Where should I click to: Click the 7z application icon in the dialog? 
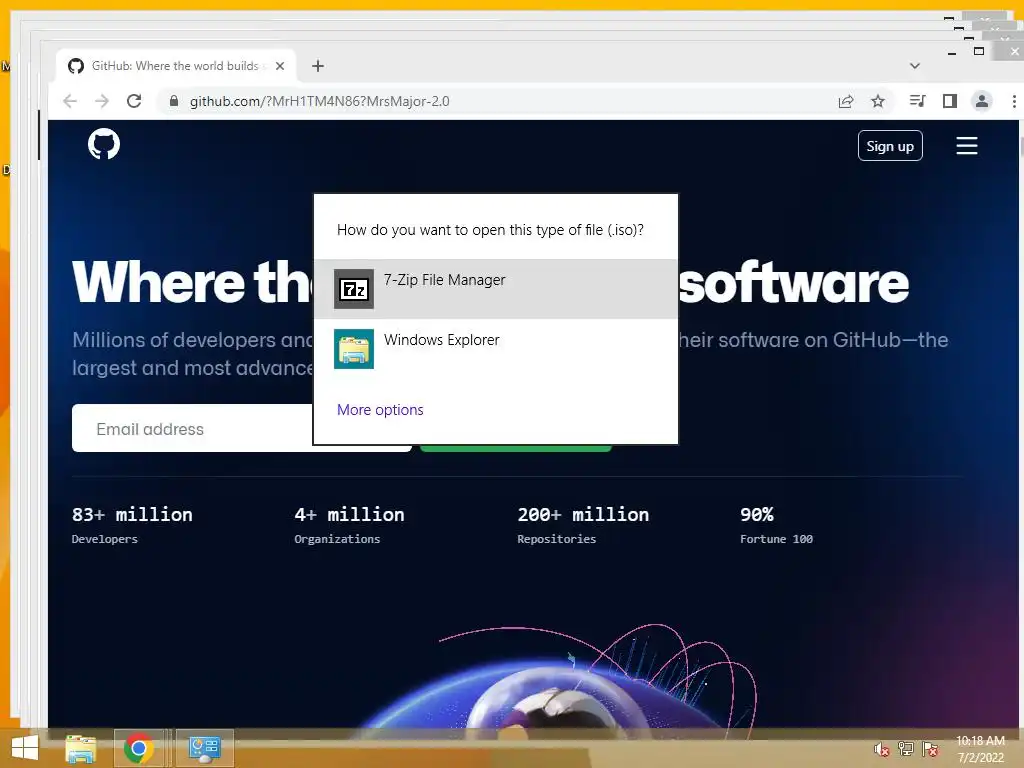coord(354,289)
